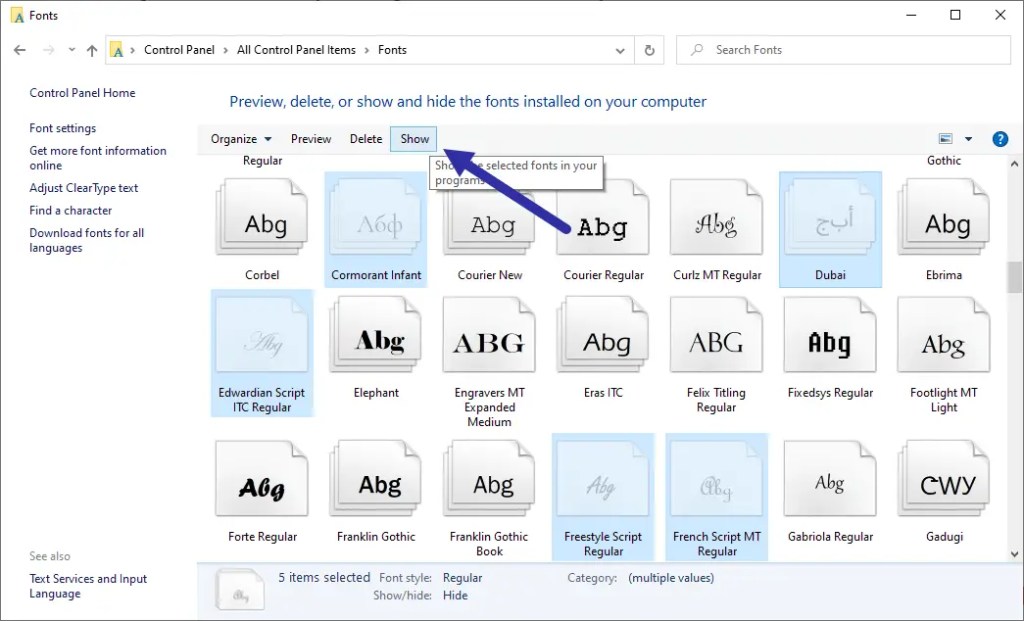Click the Show/hide value Hide
The width and height of the screenshot is (1024, 621).
(x=455, y=596)
